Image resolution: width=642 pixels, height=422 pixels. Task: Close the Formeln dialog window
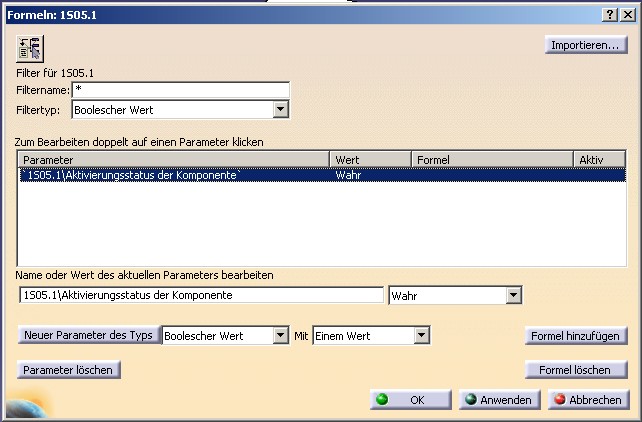[x=627, y=15]
